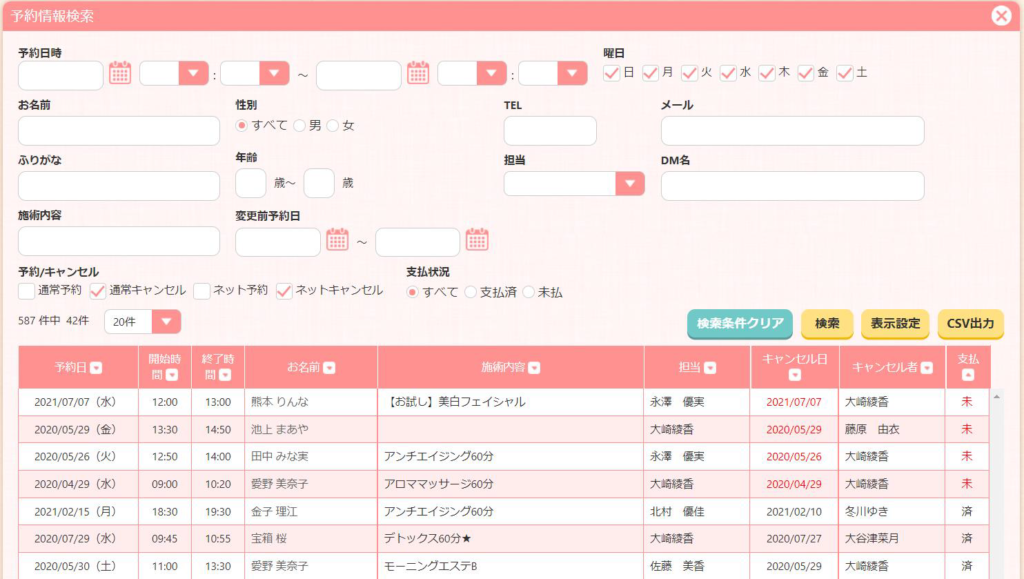Click the CSV出力 button

tap(970, 324)
